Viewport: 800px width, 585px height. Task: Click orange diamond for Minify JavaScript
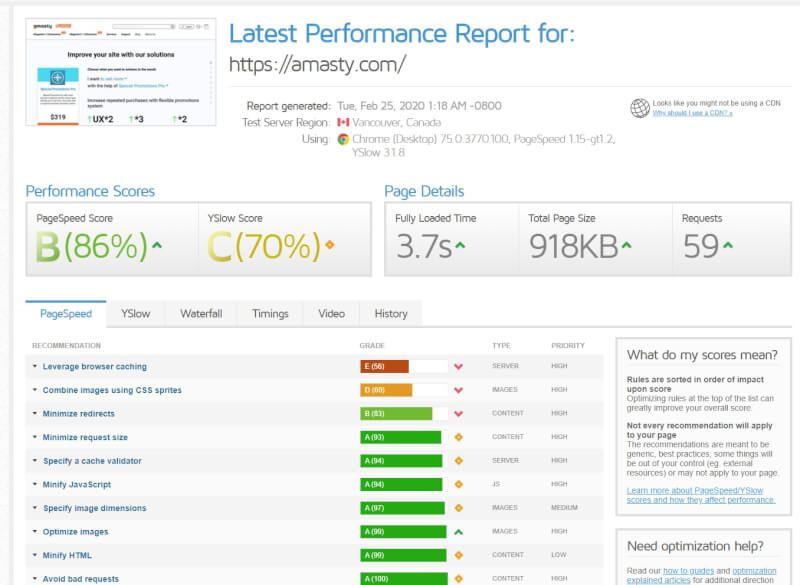pyautogui.click(x=458, y=485)
